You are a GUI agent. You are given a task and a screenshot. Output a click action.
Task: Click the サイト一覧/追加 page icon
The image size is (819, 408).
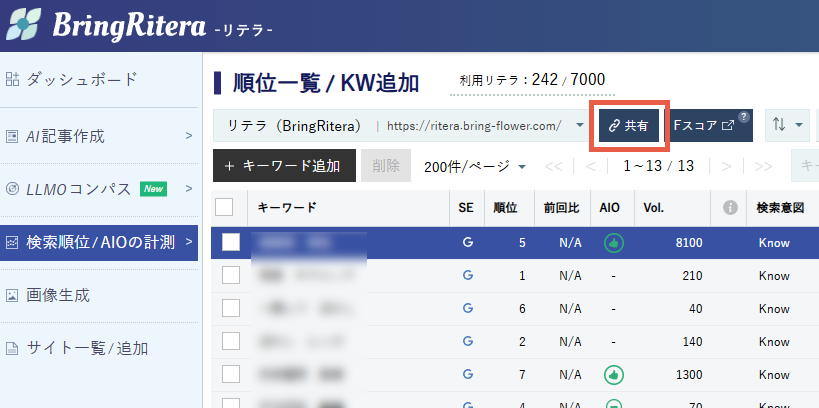click(x=12, y=348)
